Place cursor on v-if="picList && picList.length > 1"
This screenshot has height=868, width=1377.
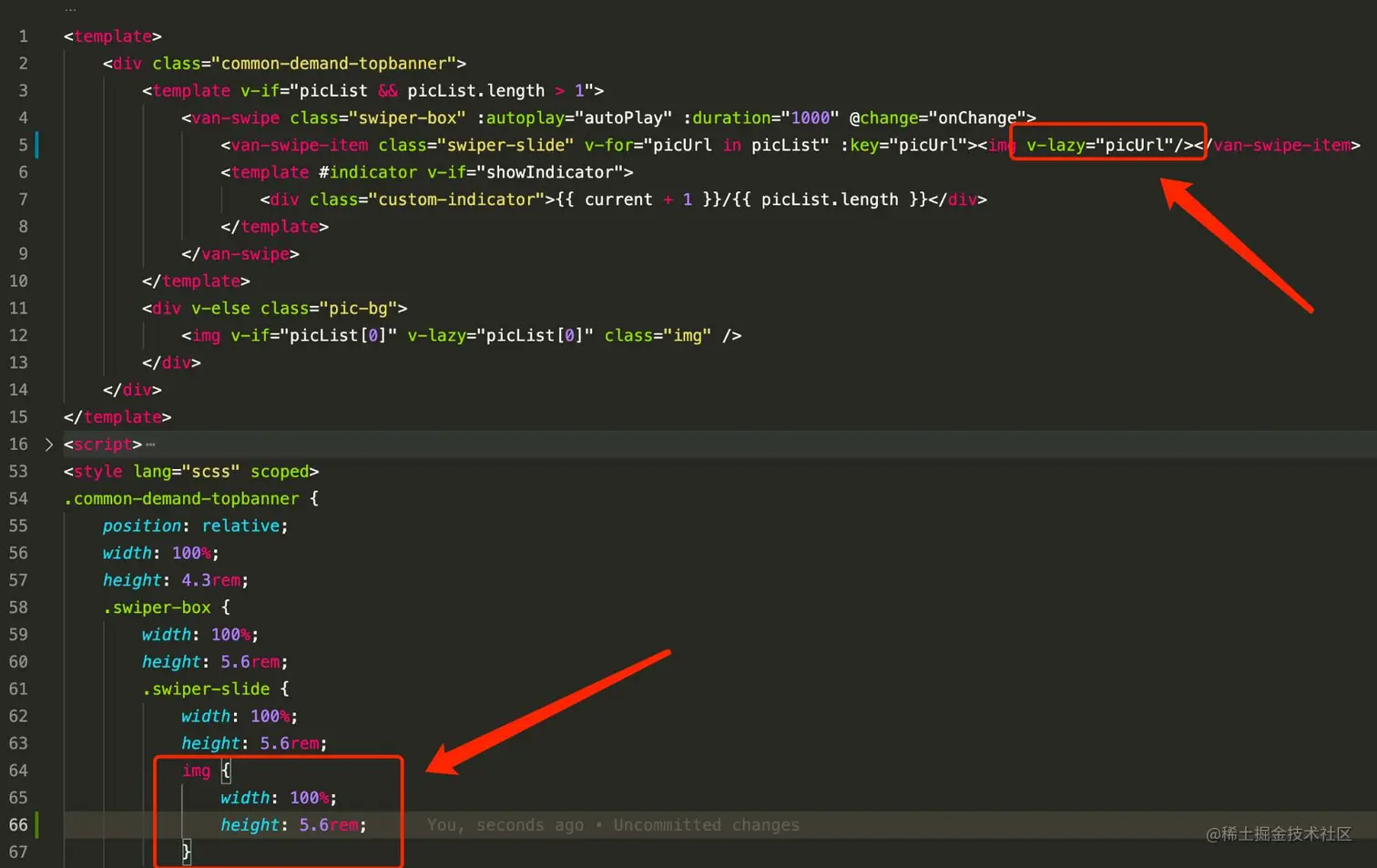pyautogui.click(x=417, y=91)
